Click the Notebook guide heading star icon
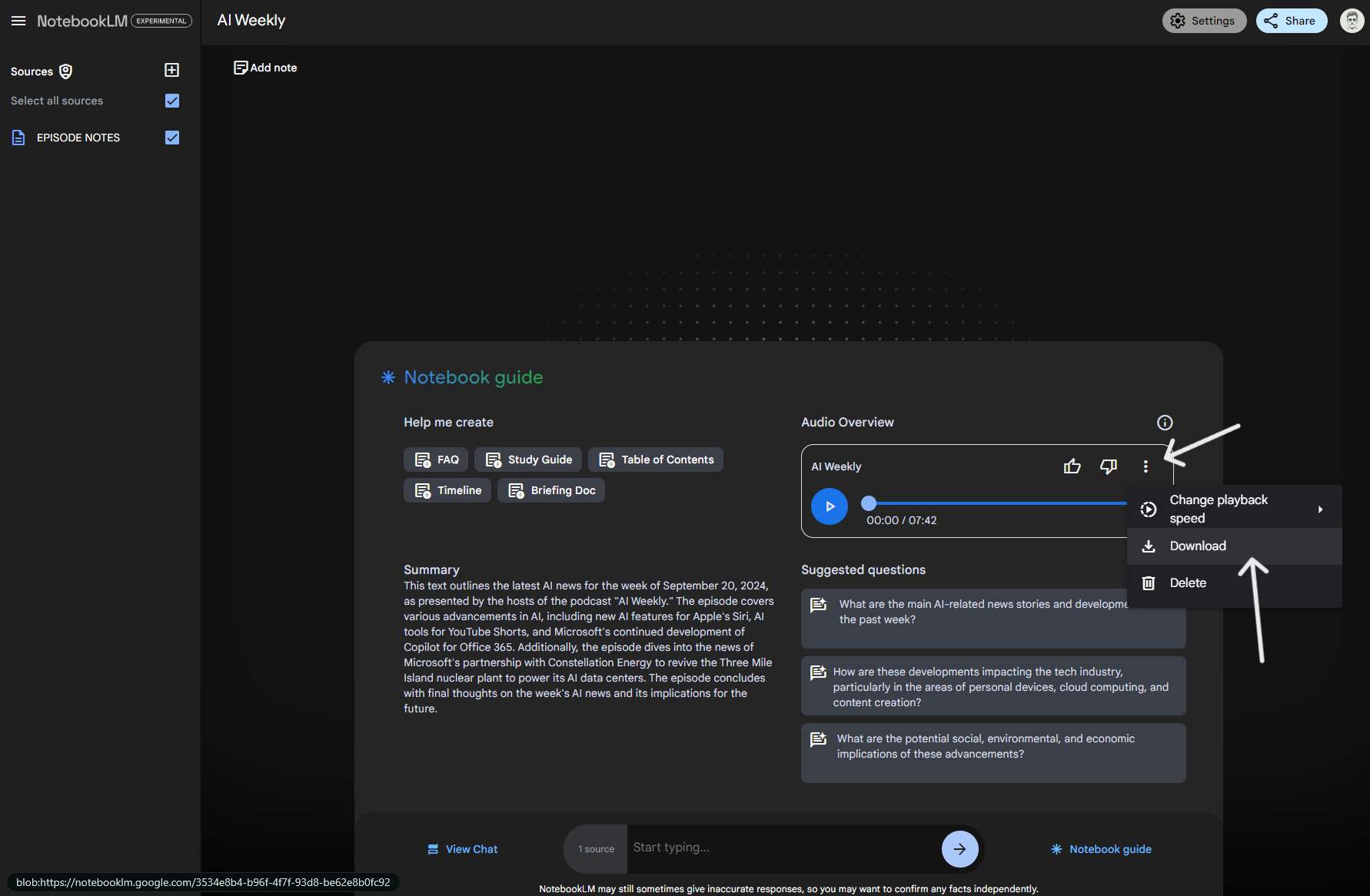This screenshot has height=896, width=1370. (x=388, y=377)
